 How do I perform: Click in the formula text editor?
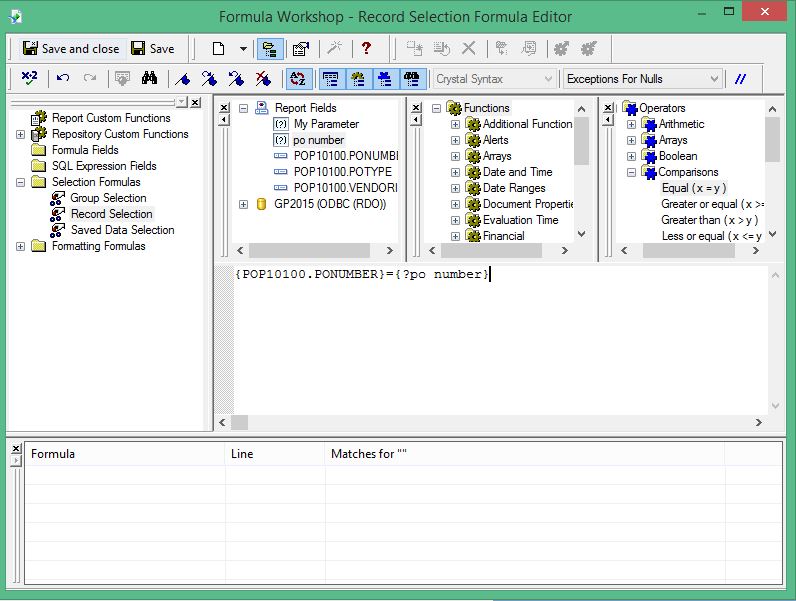click(x=500, y=340)
